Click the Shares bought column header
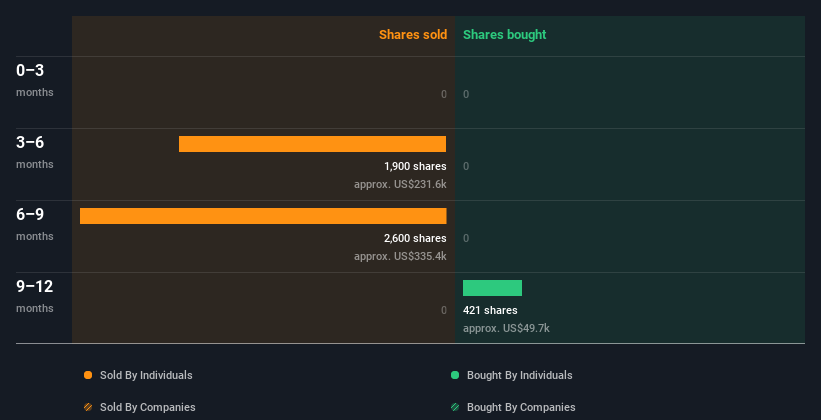The width and height of the screenshot is (821, 420). click(505, 35)
